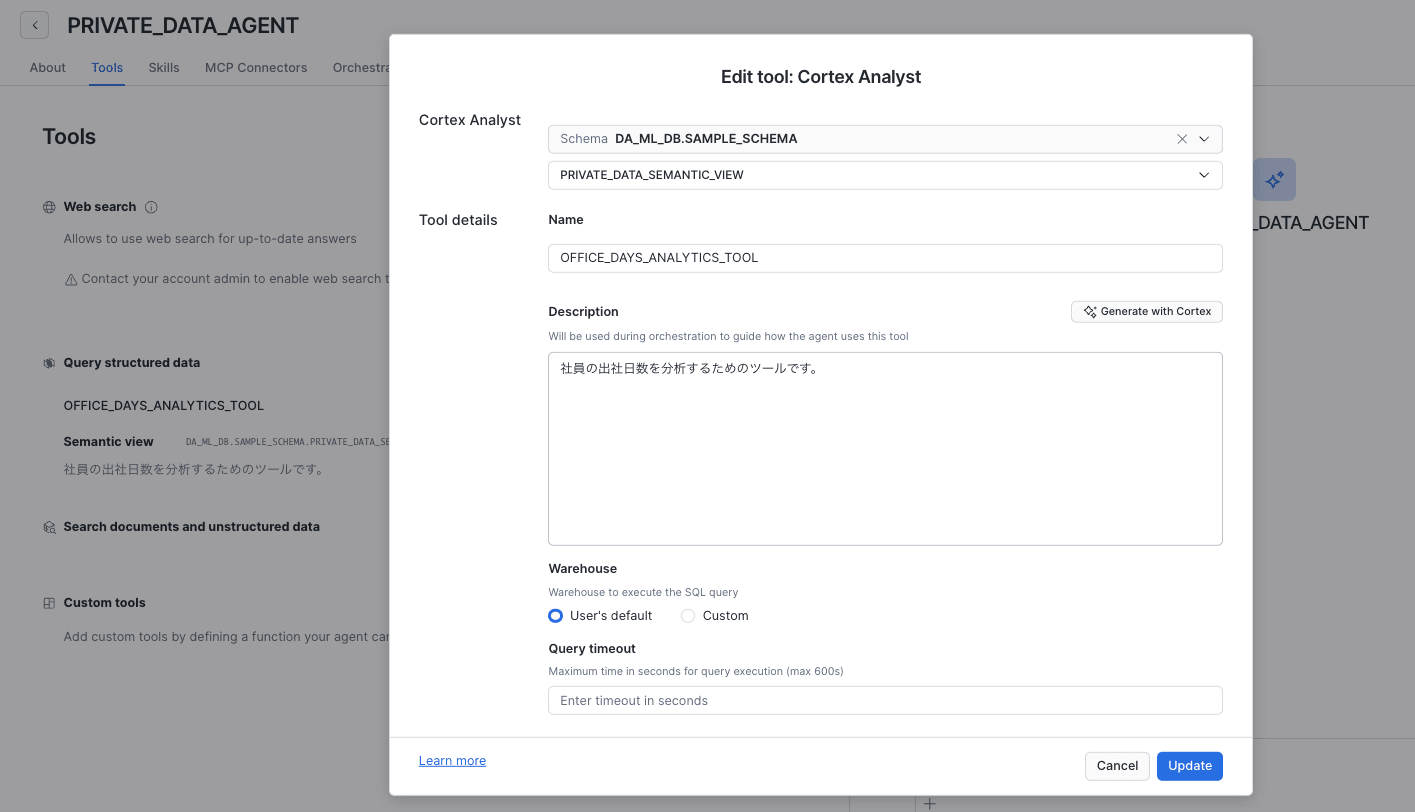Cancel the Edit tool dialog
Image resolution: width=1415 pixels, height=812 pixels.
1117,766
